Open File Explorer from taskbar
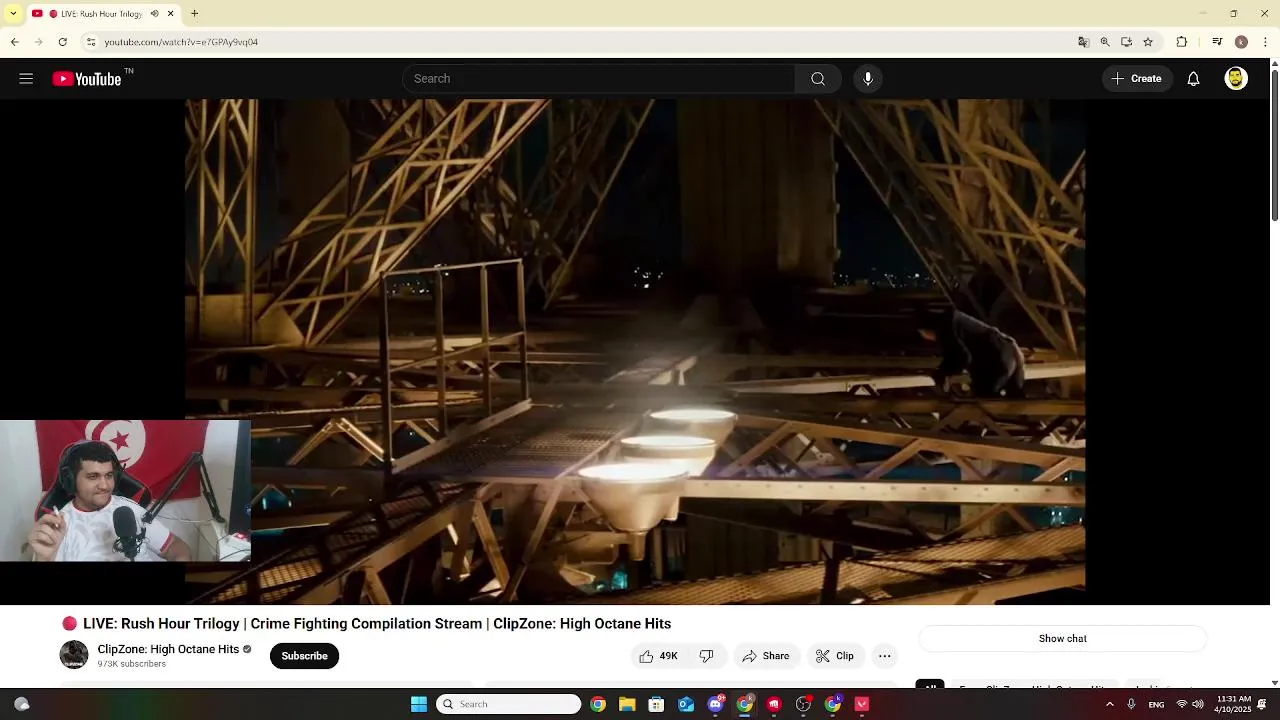 pyautogui.click(x=627, y=704)
